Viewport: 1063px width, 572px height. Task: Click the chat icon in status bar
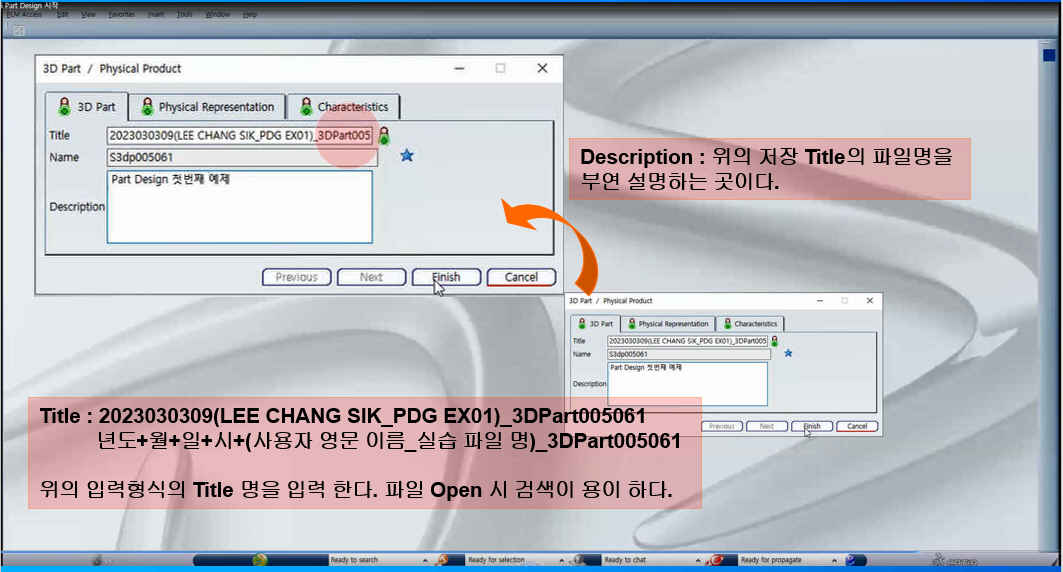point(578,560)
